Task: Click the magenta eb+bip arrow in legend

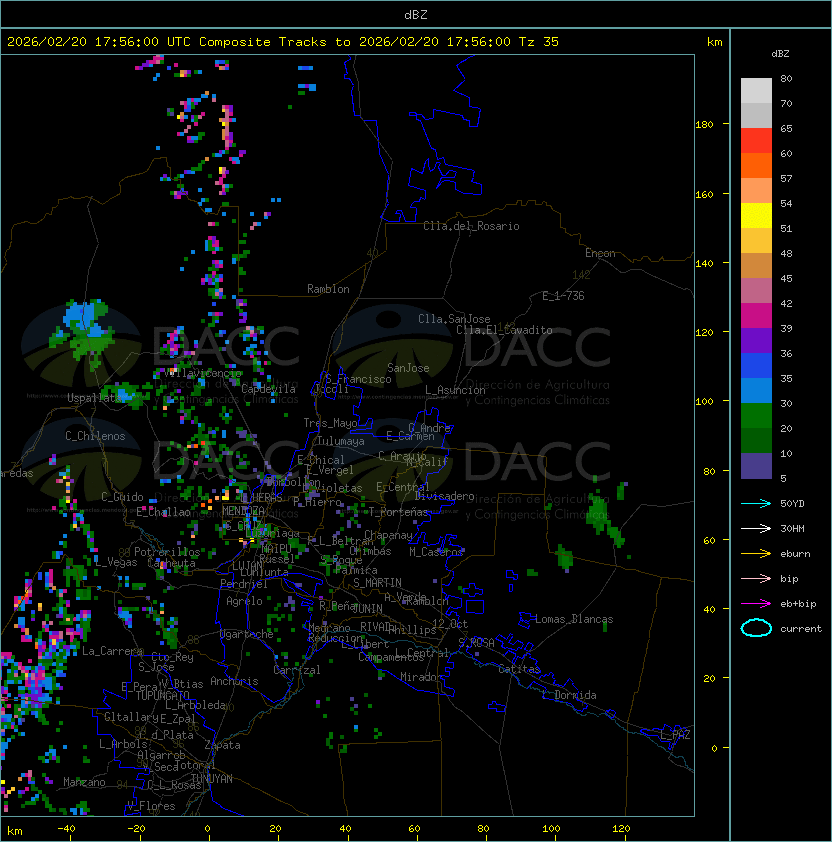Action: (756, 604)
